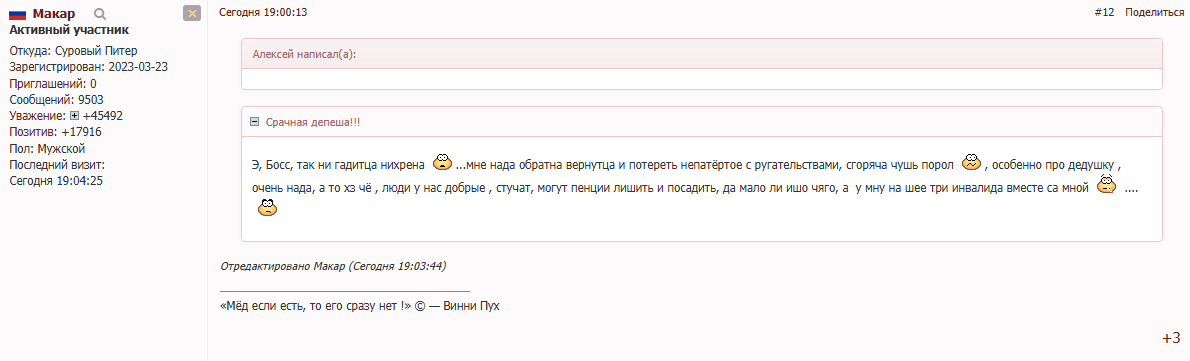1190x361 pixels.
Task: Click the gray X button in profile panel
Action: (x=192, y=13)
